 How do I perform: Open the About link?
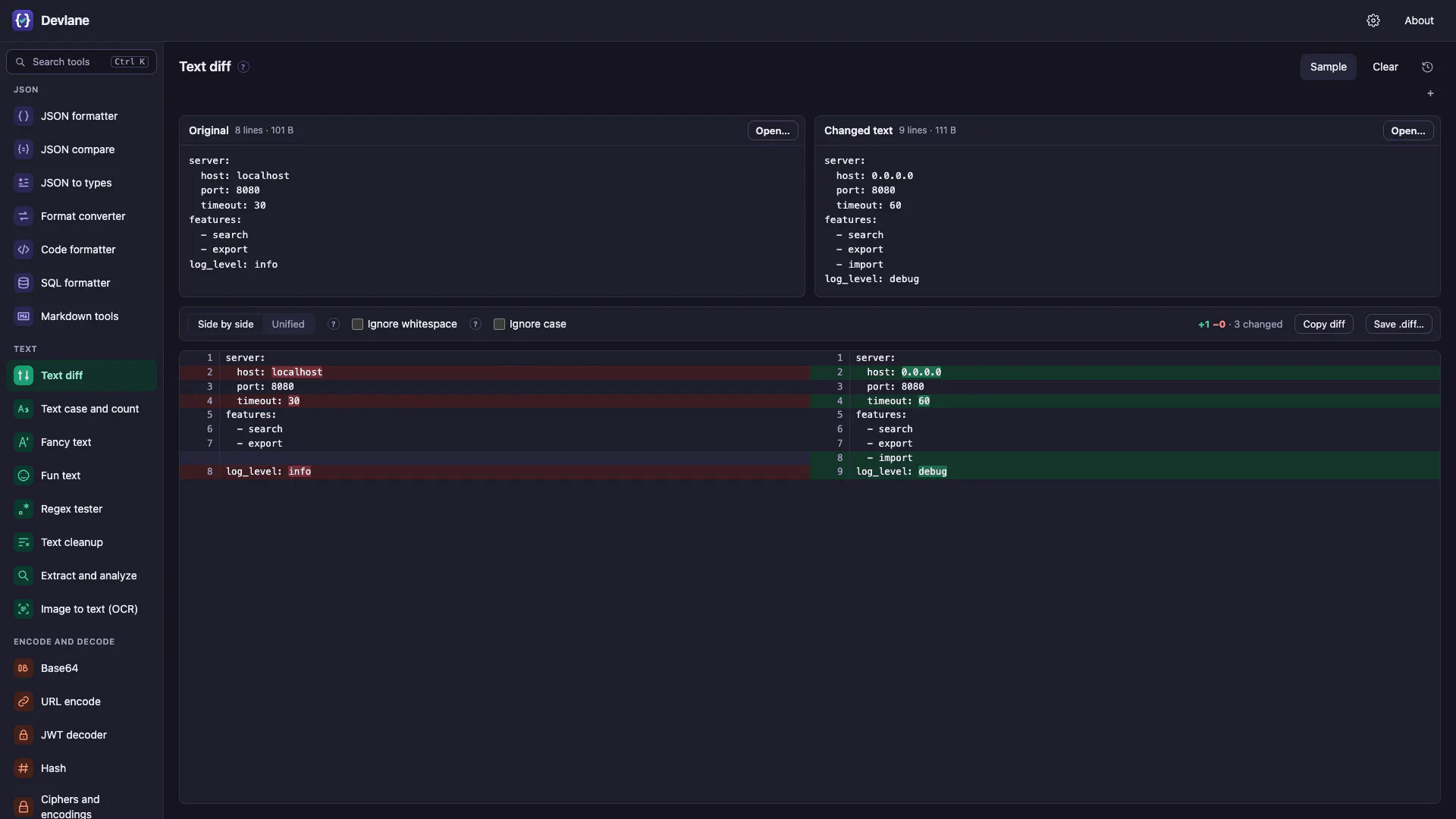pyautogui.click(x=1419, y=20)
